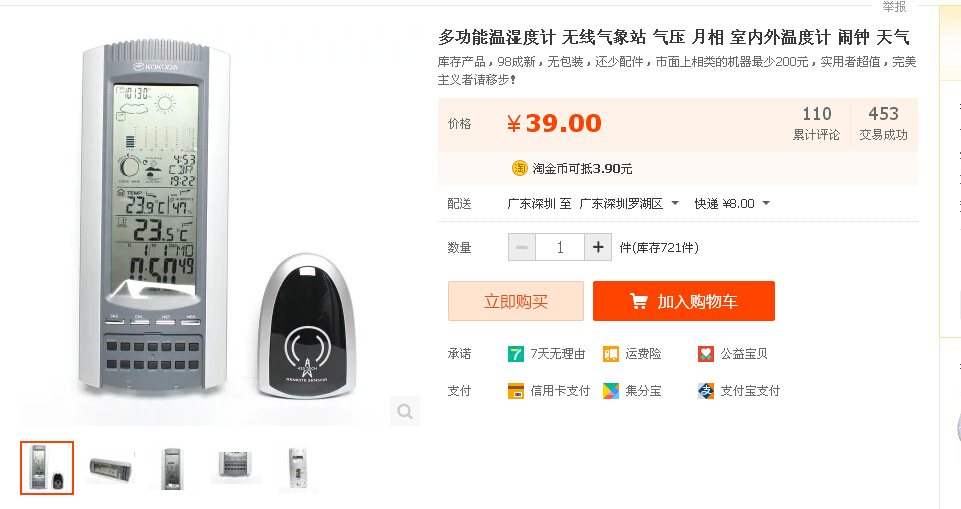Click 加入购物车 add to cart button

click(683, 301)
